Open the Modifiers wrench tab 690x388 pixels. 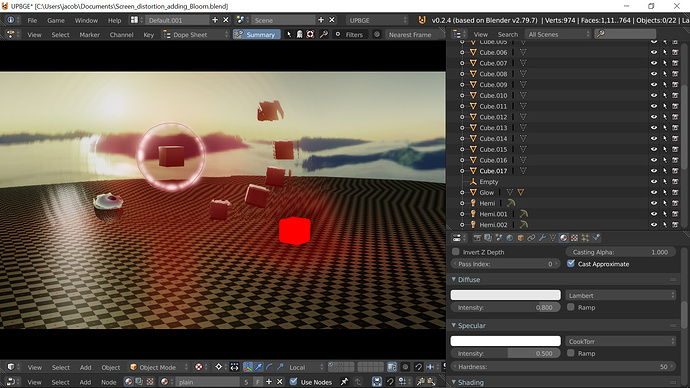(542, 238)
